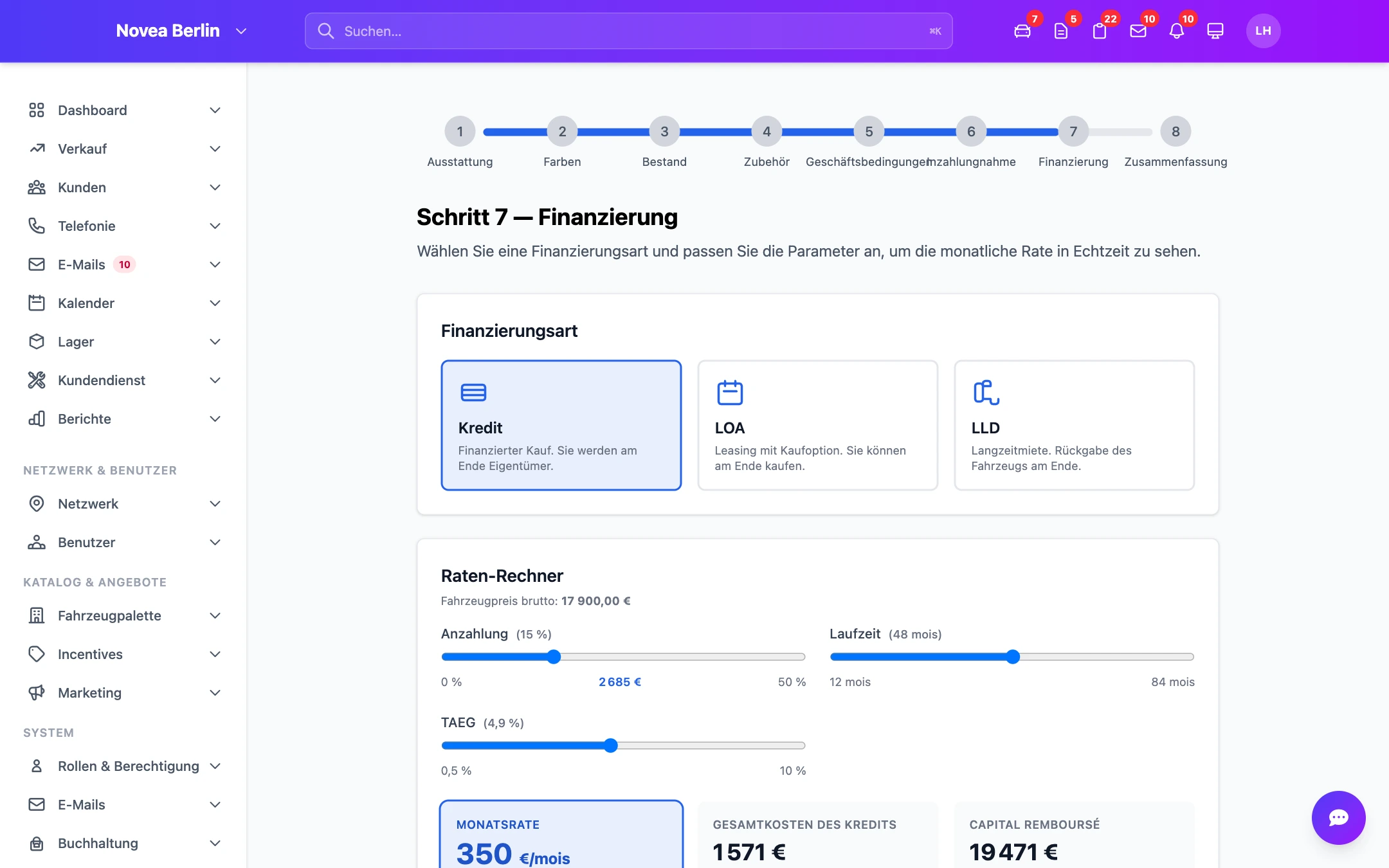The image size is (1389, 868).
Task: Click the Kundendienst tools icon
Action: tap(37, 380)
